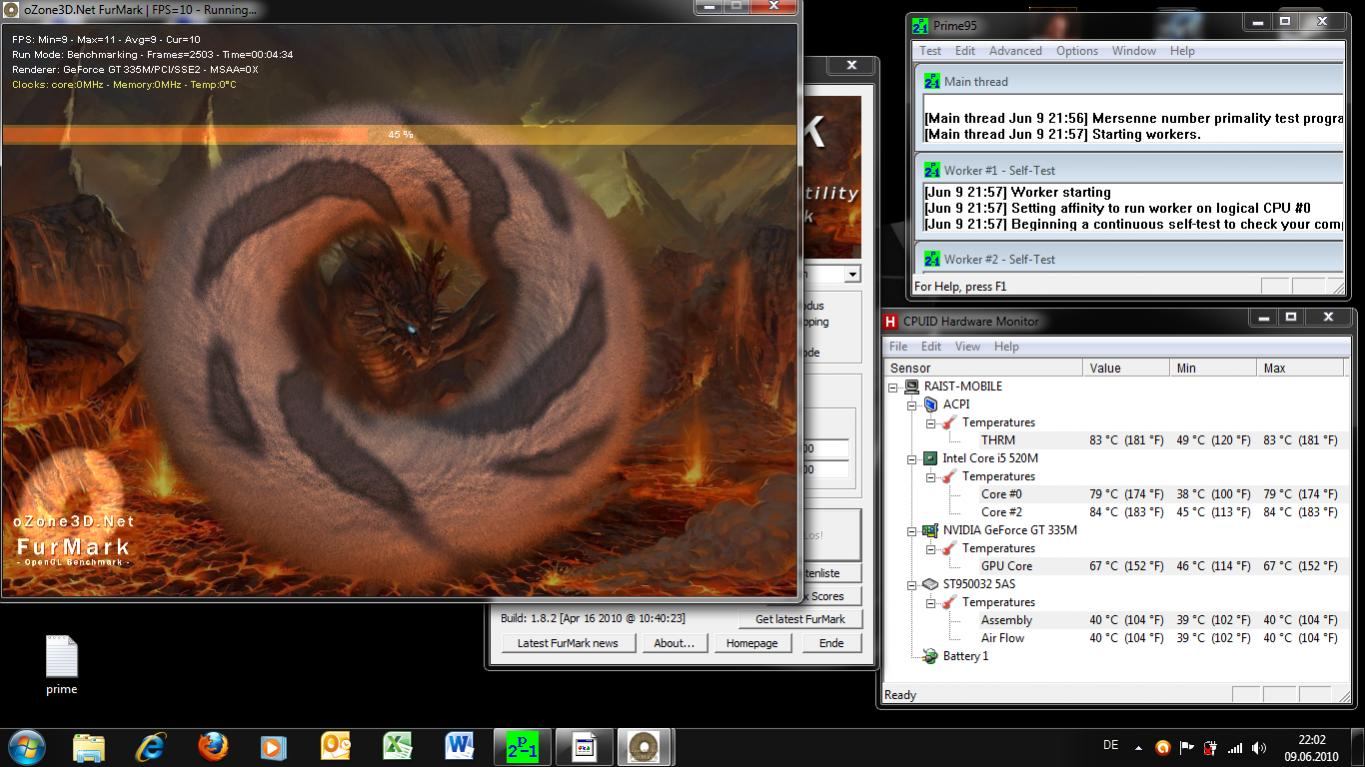Open the FurMark settings dropdown arrow
1365x767 pixels.
(852, 274)
